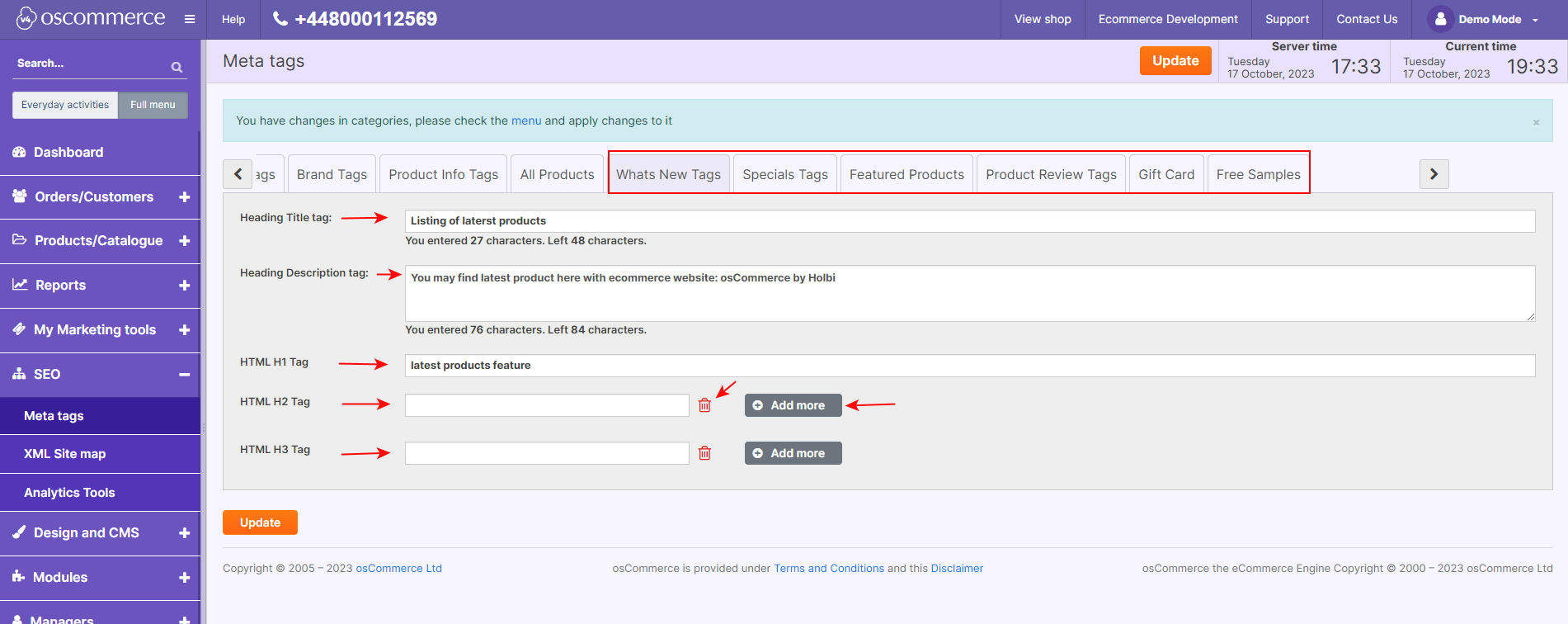Click the osCommerce logo

[x=91, y=18]
